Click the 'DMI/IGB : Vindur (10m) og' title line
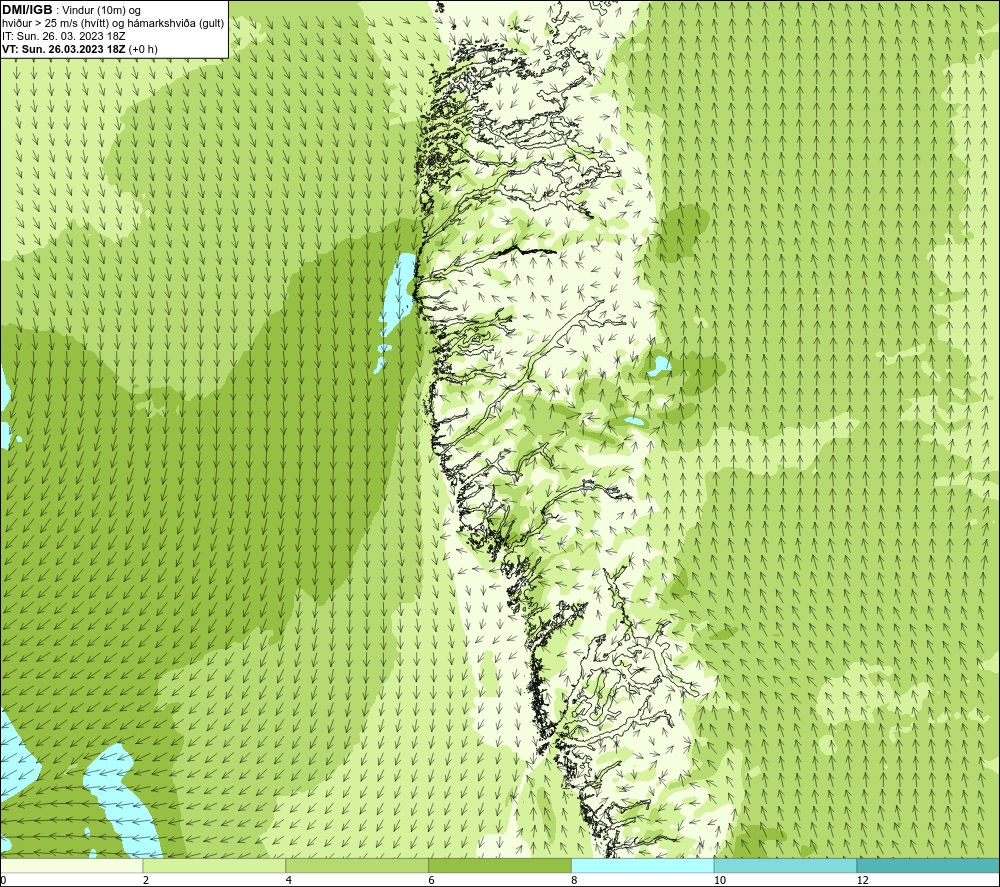 tap(71, 10)
